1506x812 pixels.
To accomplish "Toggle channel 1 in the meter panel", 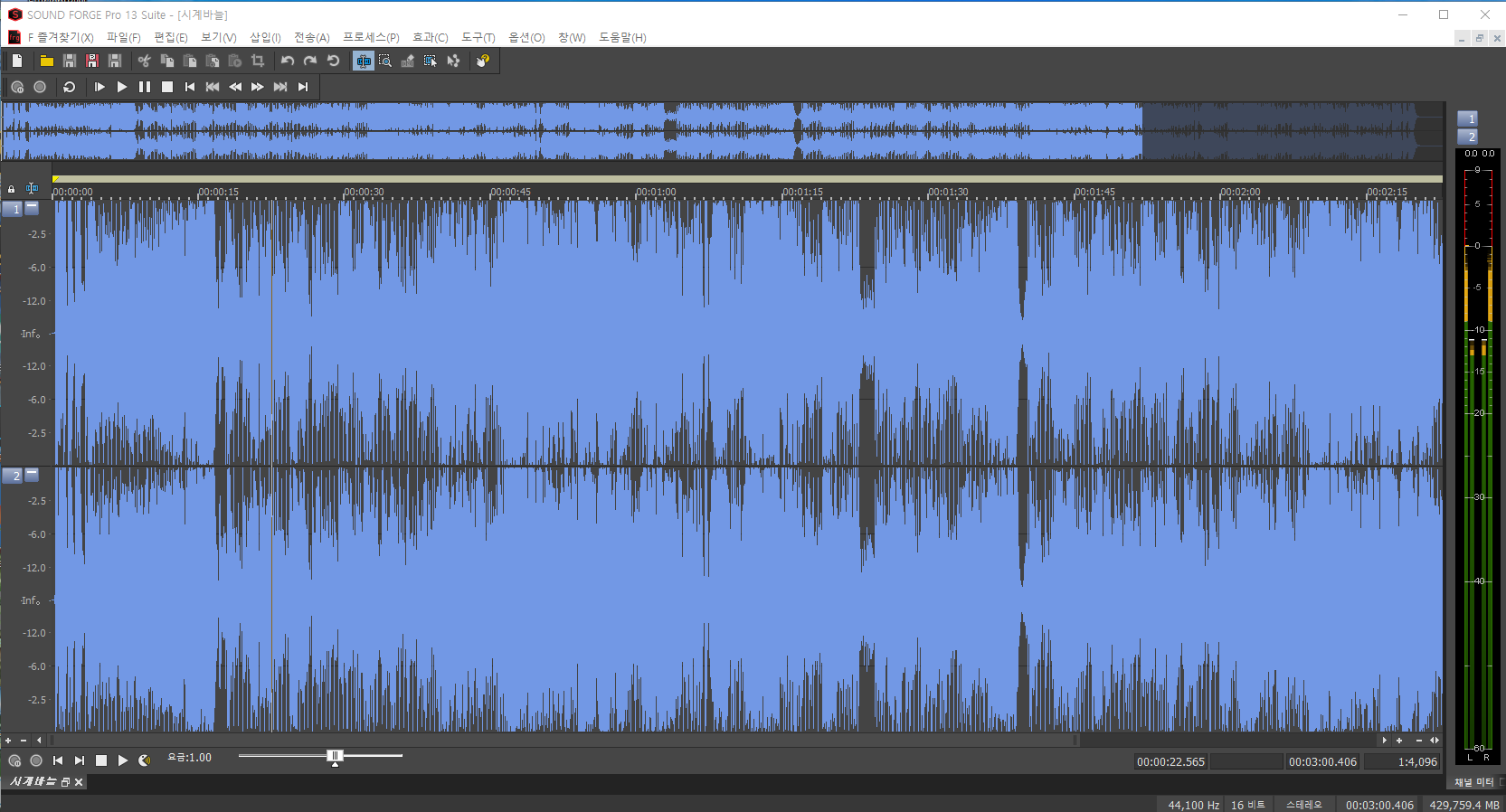I will (x=1467, y=118).
